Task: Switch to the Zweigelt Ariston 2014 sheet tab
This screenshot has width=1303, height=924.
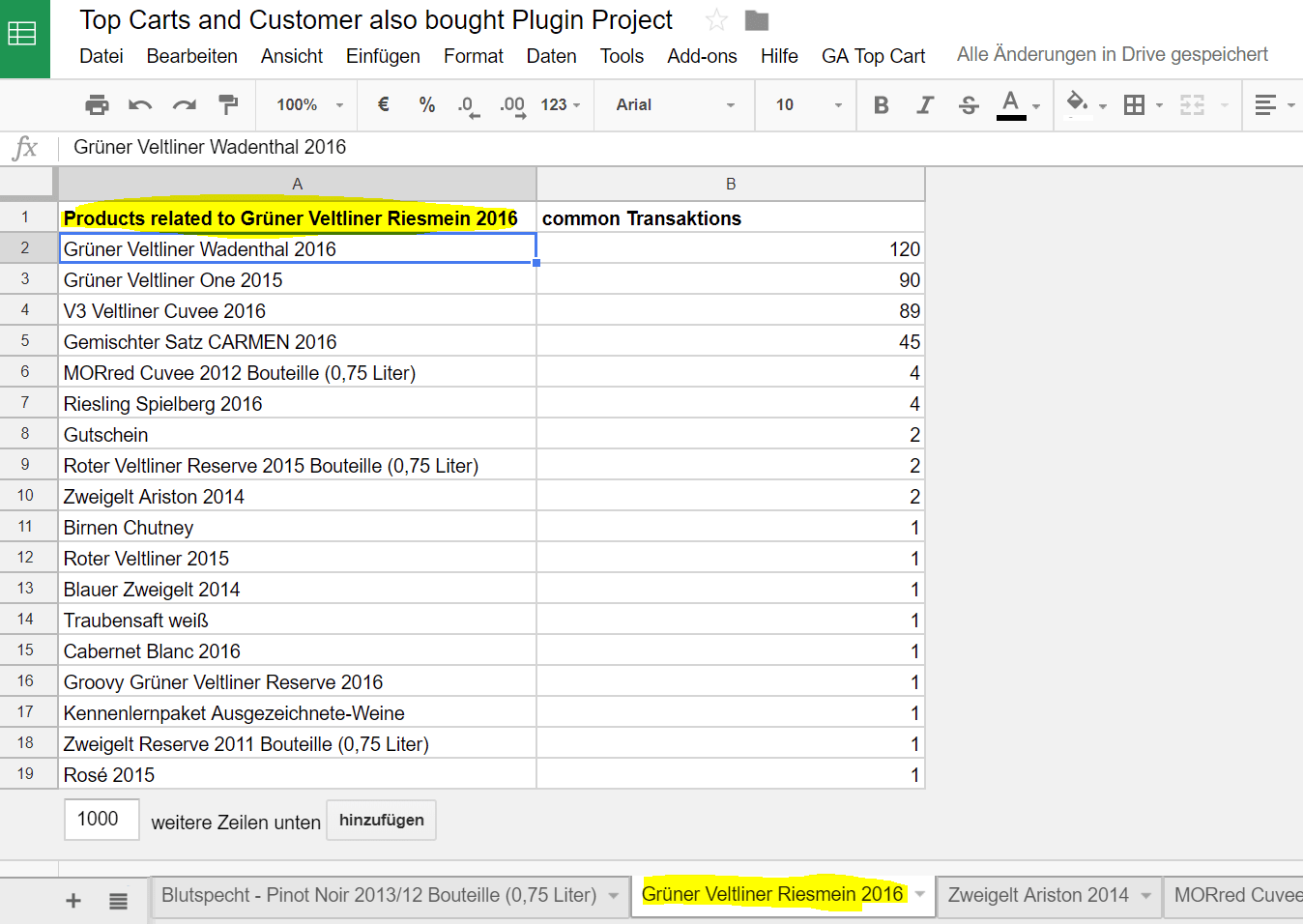Action: [x=1037, y=895]
